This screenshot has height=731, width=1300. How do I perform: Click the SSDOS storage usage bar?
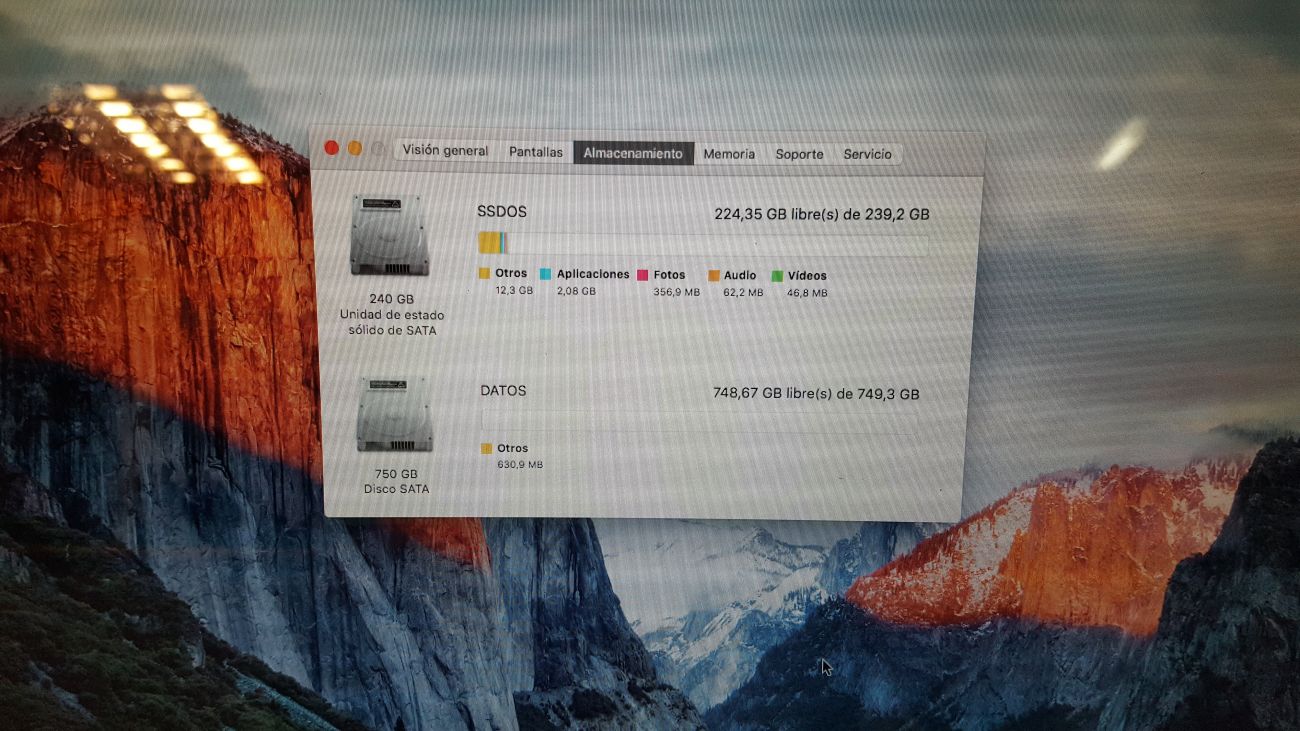pos(703,243)
